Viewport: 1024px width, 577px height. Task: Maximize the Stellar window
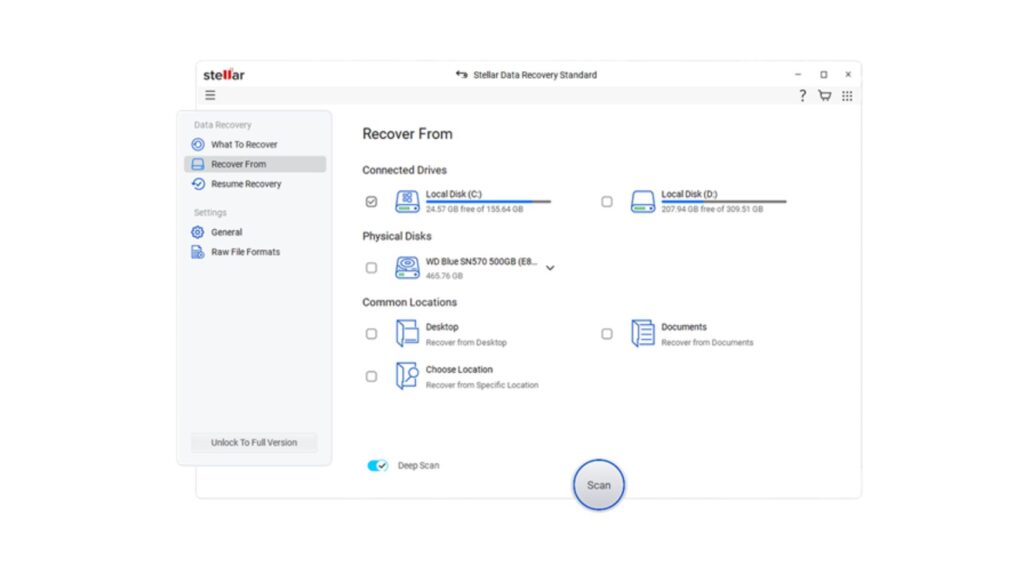coord(824,74)
